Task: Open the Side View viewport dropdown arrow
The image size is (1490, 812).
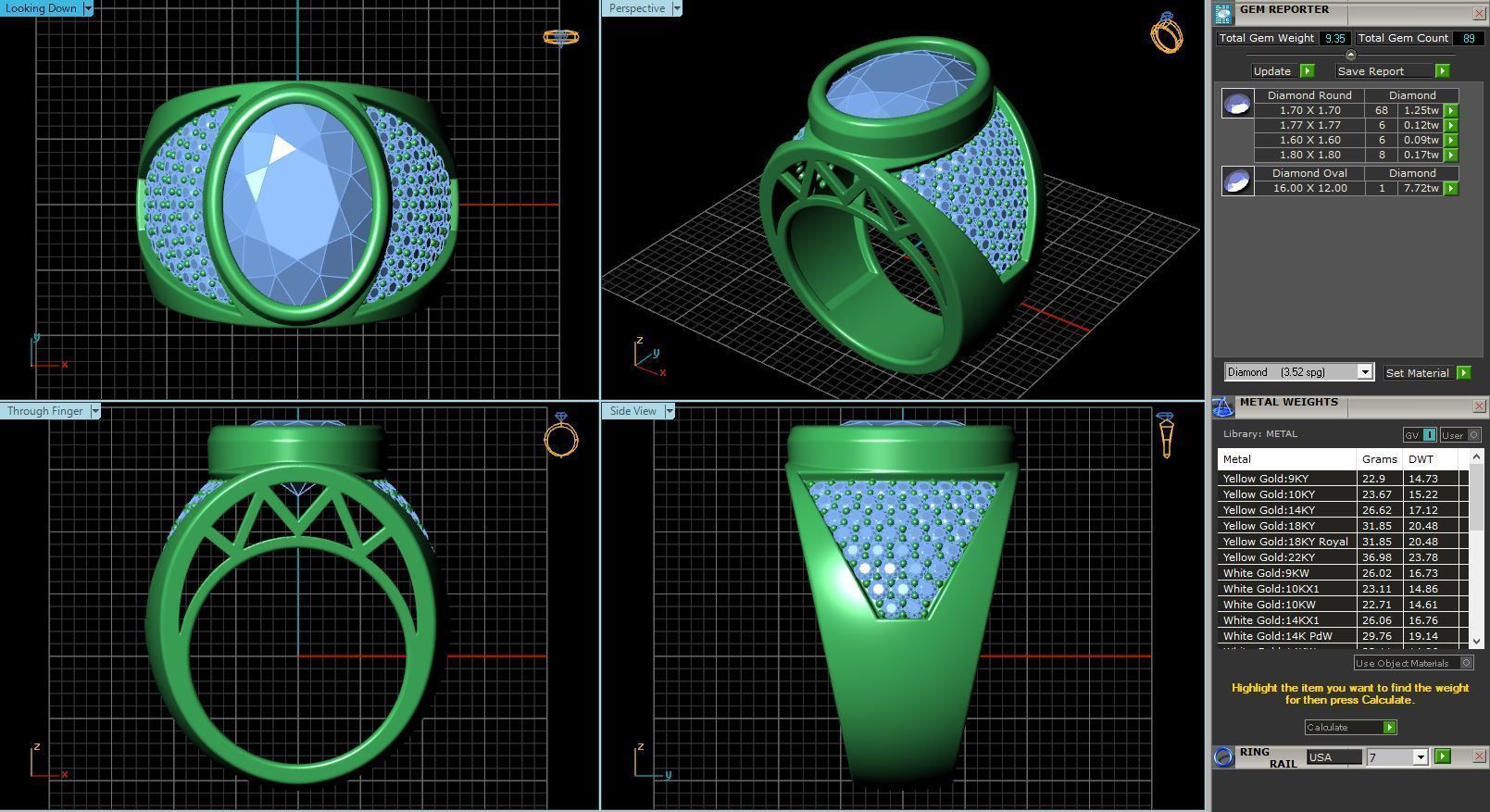Action: point(670,411)
